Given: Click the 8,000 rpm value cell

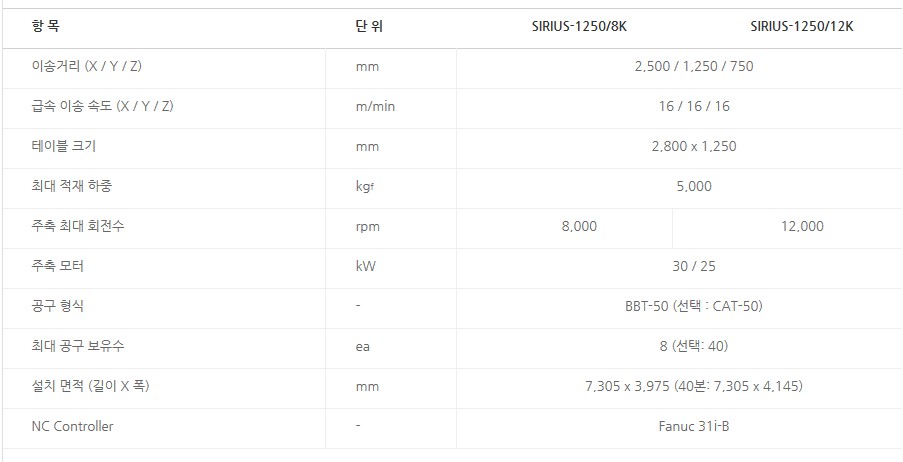Looking at the screenshot, I should [579, 226].
